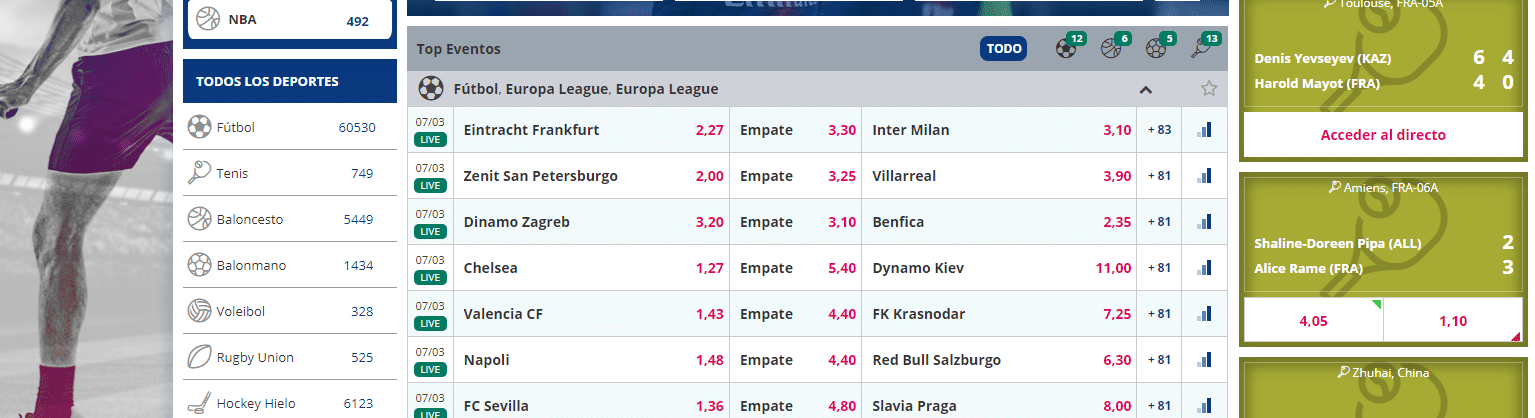Click the Rugby Union ball icon

click(x=199, y=357)
